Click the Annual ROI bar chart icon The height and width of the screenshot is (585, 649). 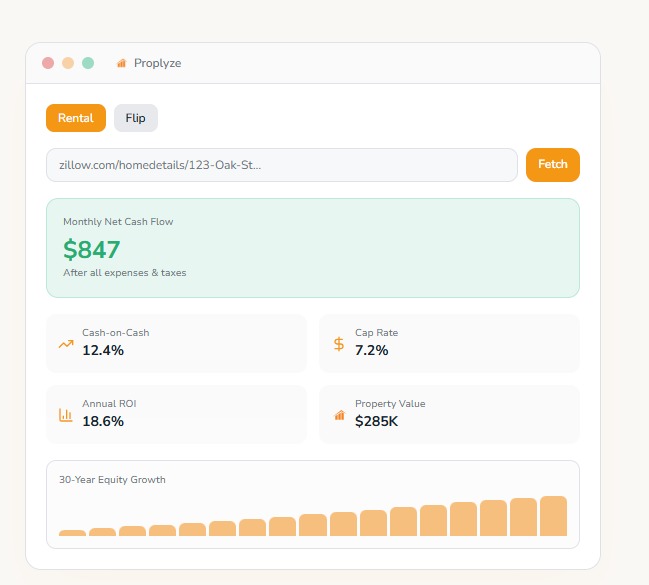pyautogui.click(x=66, y=414)
